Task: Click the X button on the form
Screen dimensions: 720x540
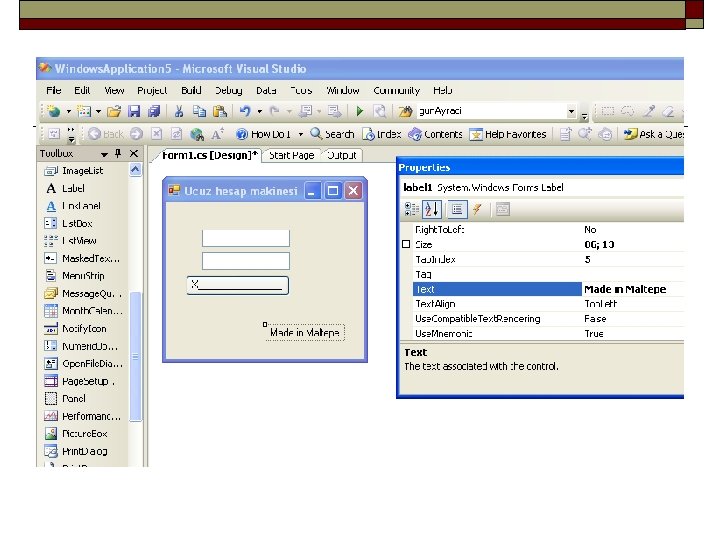Action: (x=237, y=285)
